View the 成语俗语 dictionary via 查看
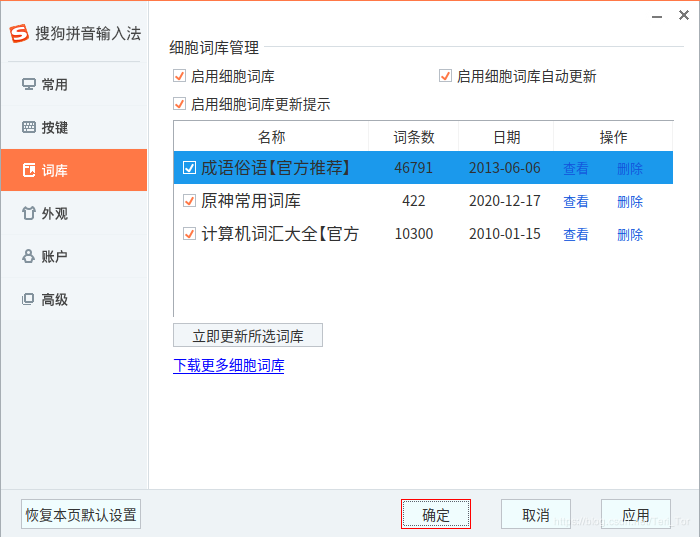 (575, 168)
